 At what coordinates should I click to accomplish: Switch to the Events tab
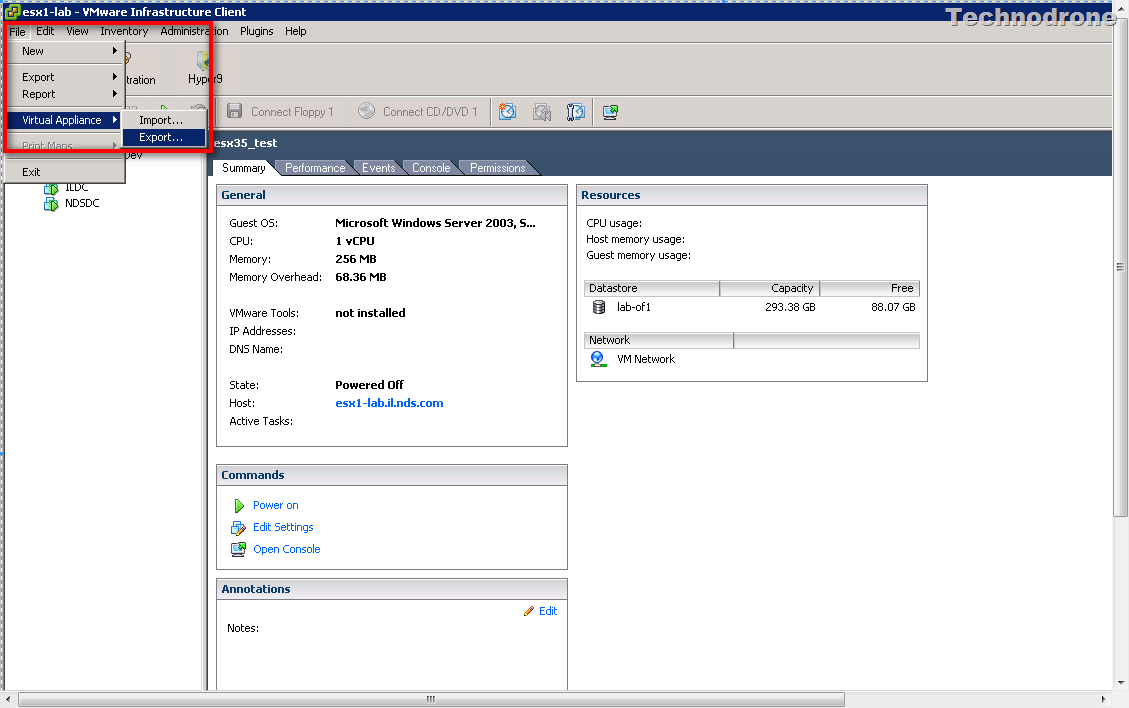point(378,168)
